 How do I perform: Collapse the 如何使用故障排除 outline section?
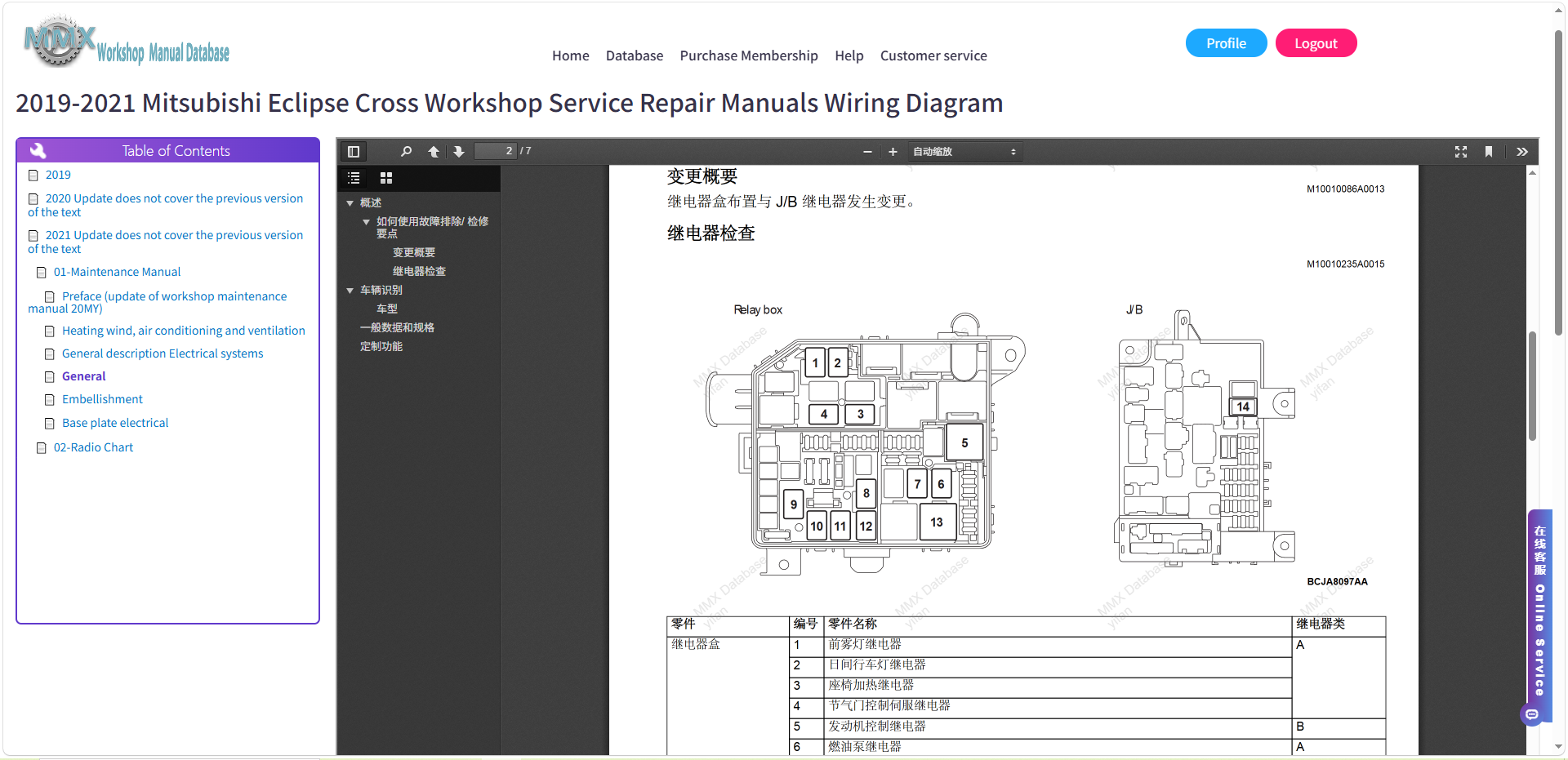click(x=367, y=222)
